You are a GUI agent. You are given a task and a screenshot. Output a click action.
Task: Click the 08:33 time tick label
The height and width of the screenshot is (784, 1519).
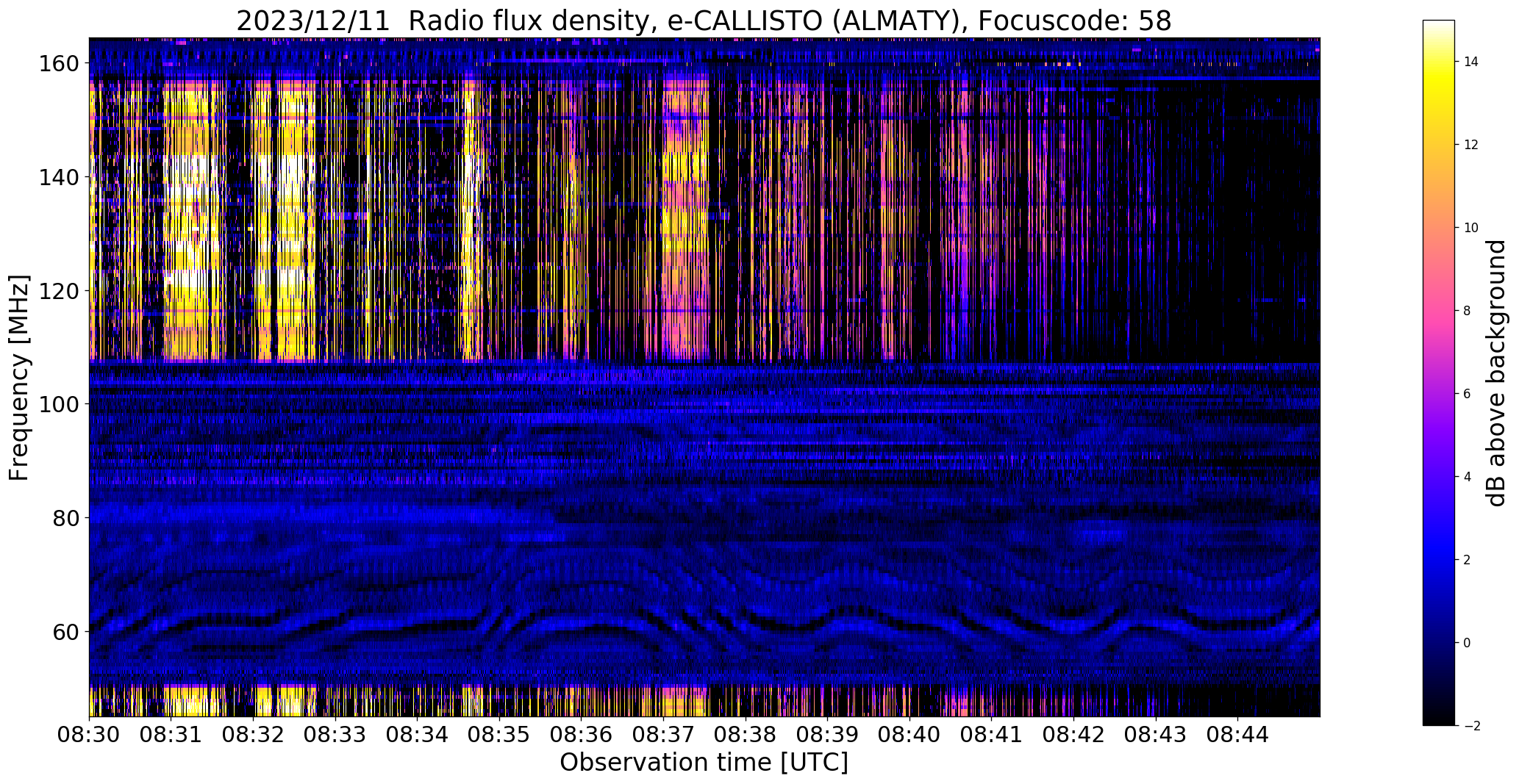click(335, 735)
